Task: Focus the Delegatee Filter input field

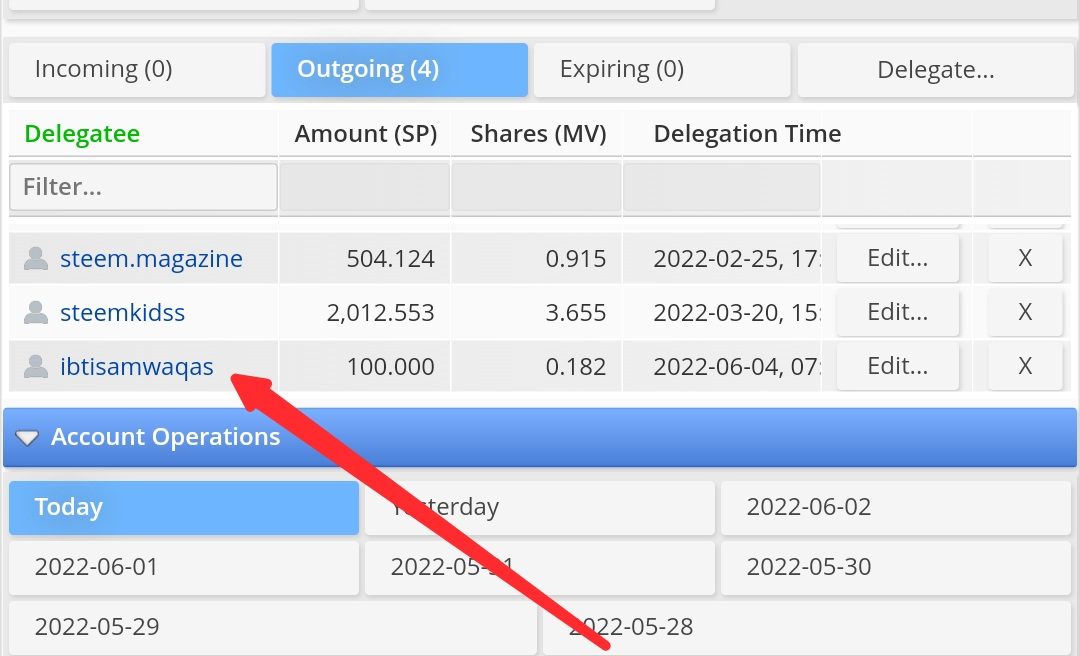Action: tap(143, 187)
